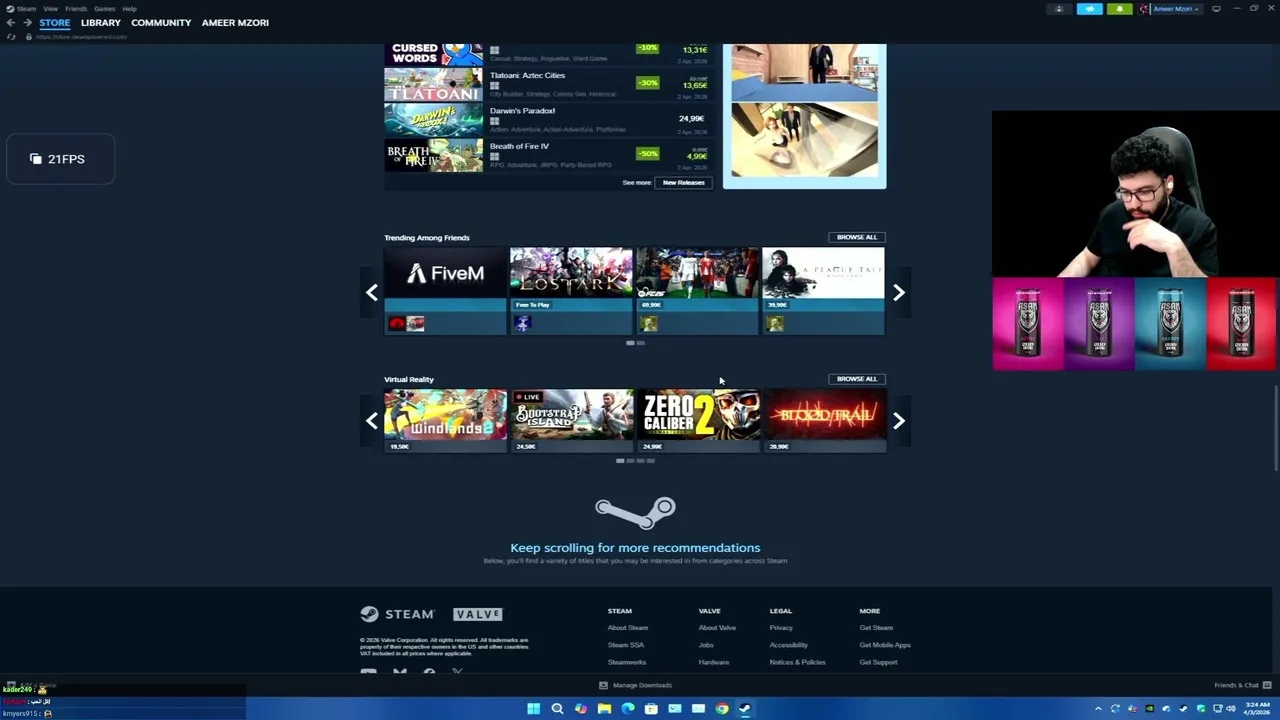1280x720 pixels.
Task: Click Manage Downloads in the bottom bar
Action: click(635, 685)
